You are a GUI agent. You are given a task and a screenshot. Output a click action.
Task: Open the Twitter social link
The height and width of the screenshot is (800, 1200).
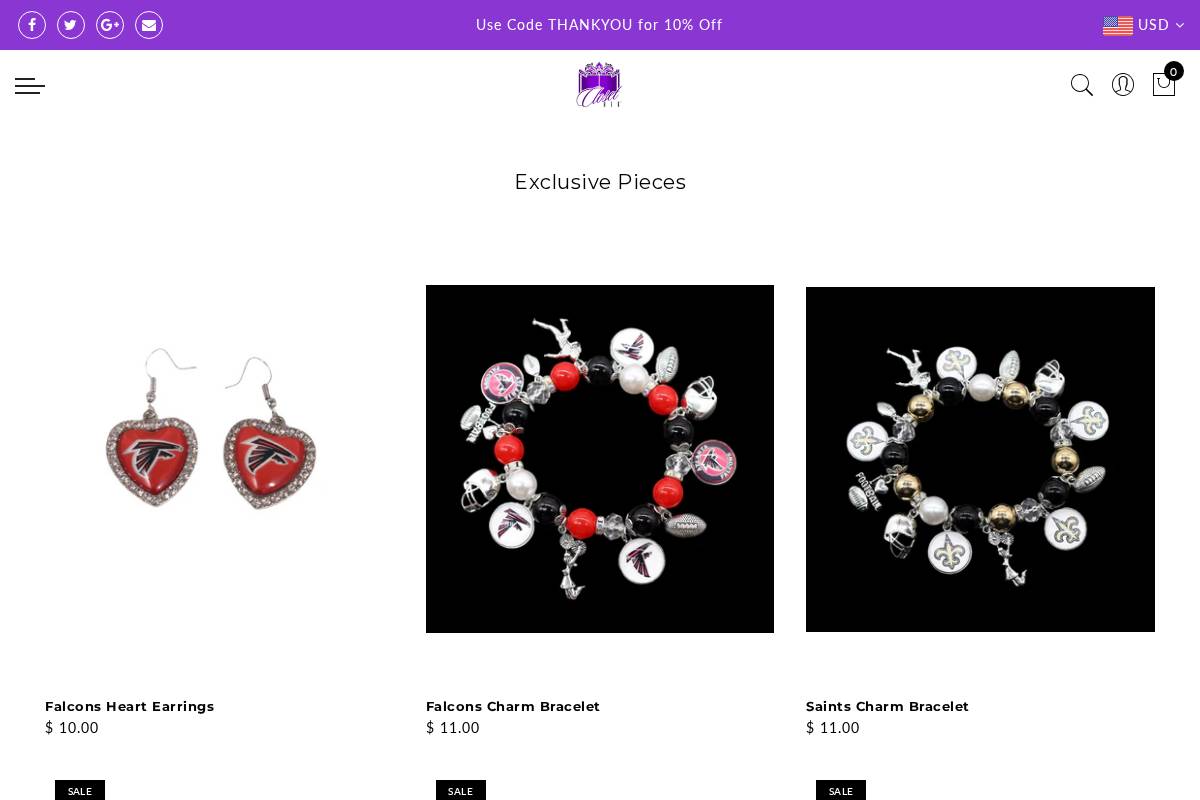pyautogui.click(x=71, y=25)
